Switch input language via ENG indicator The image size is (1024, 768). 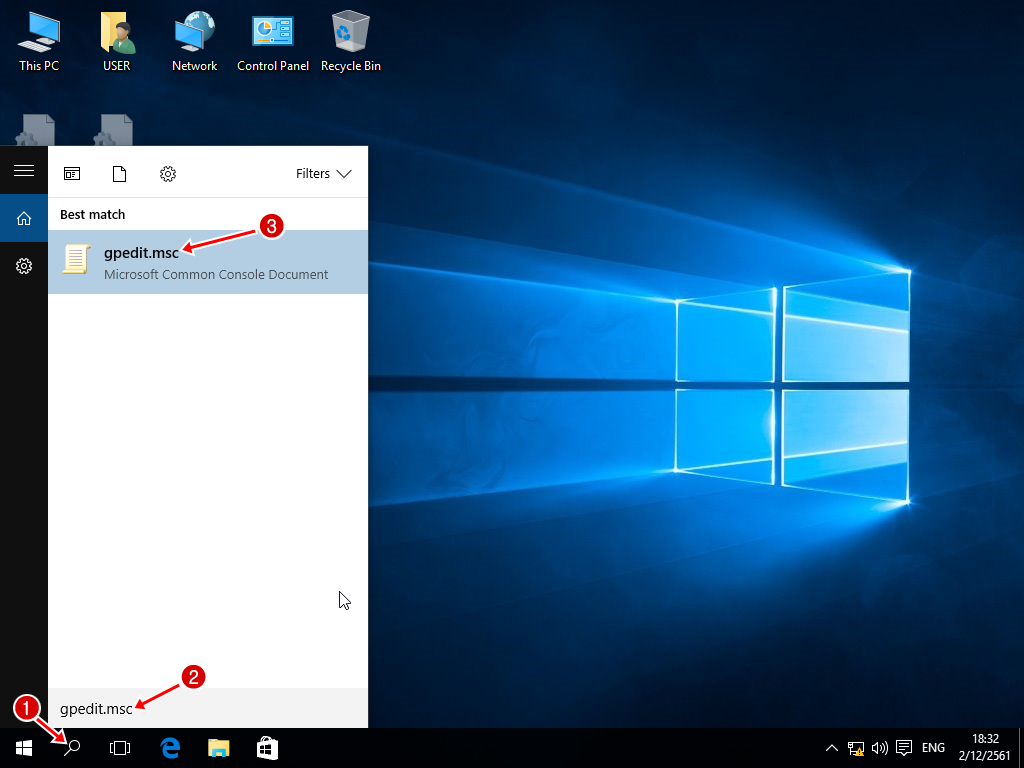click(933, 748)
